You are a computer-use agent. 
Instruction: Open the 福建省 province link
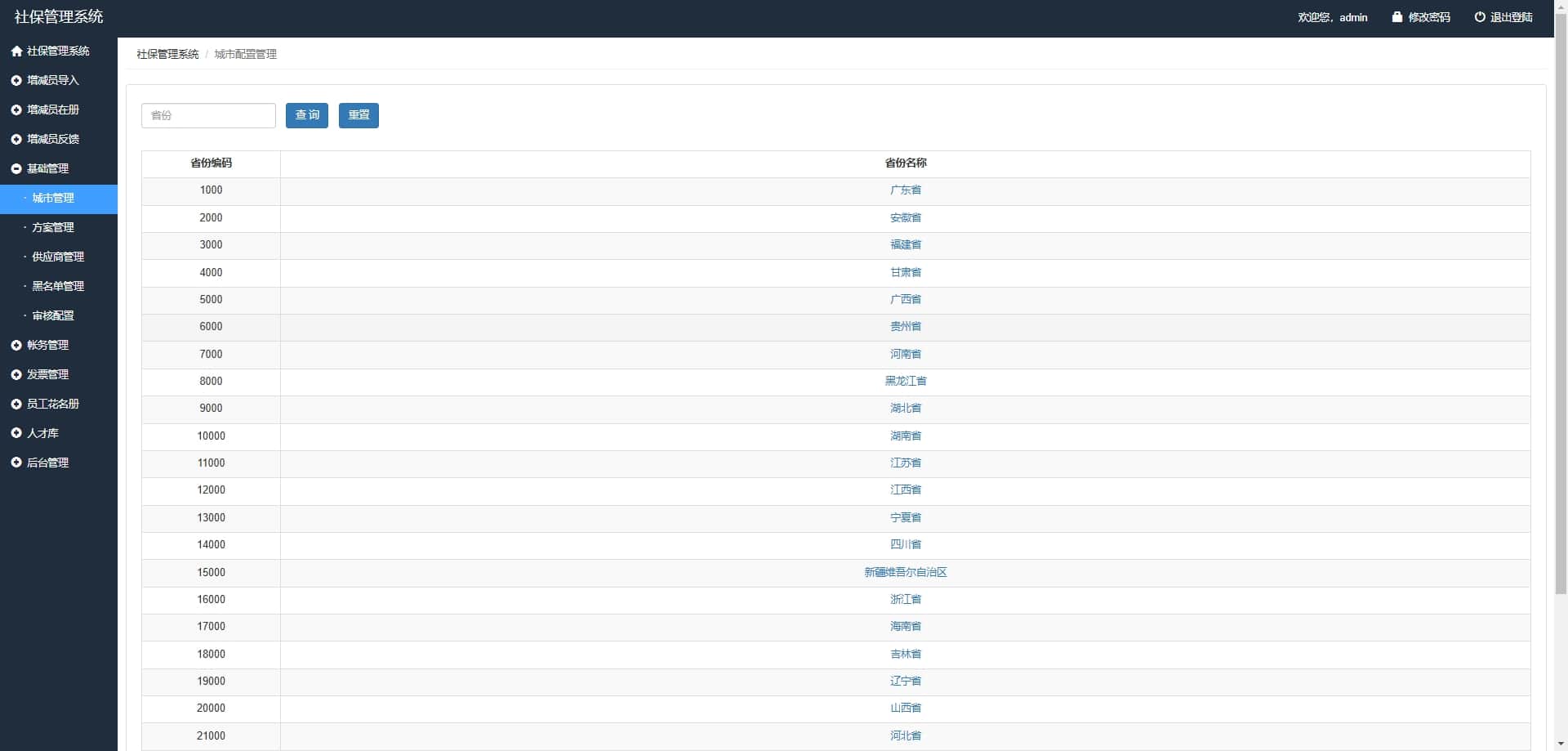906,244
